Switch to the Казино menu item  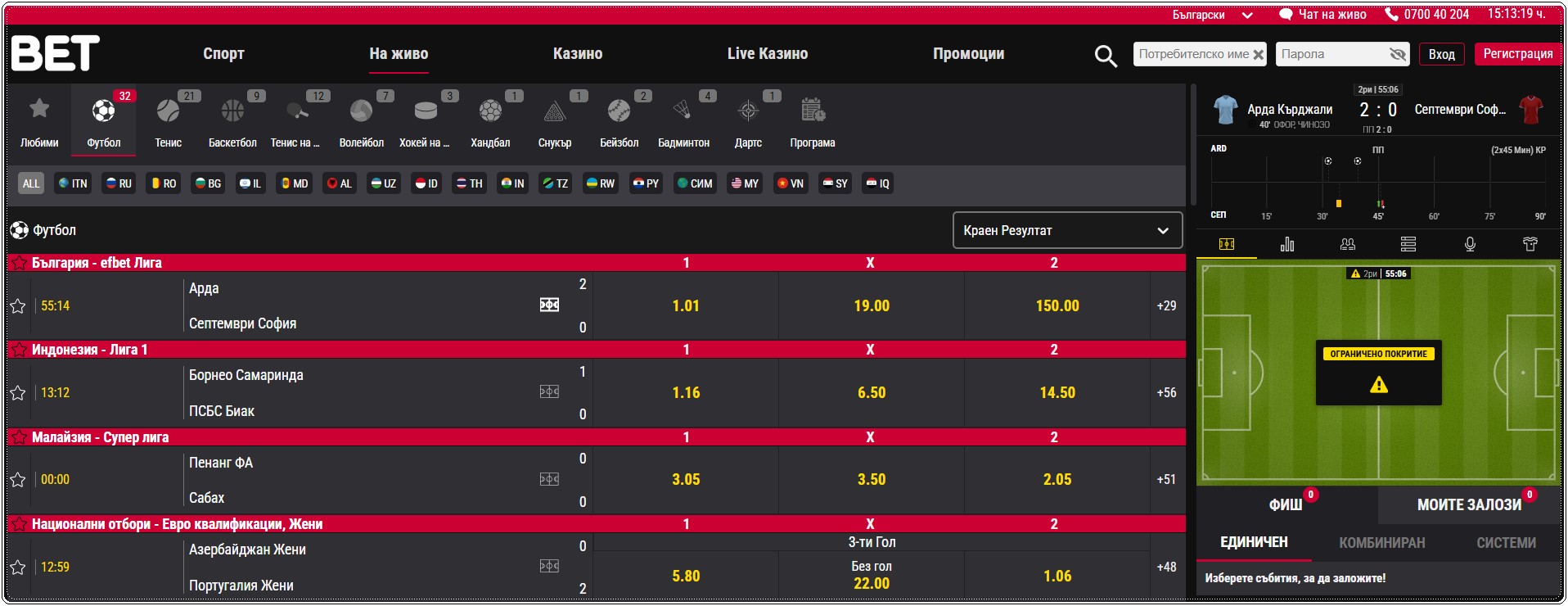577,54
